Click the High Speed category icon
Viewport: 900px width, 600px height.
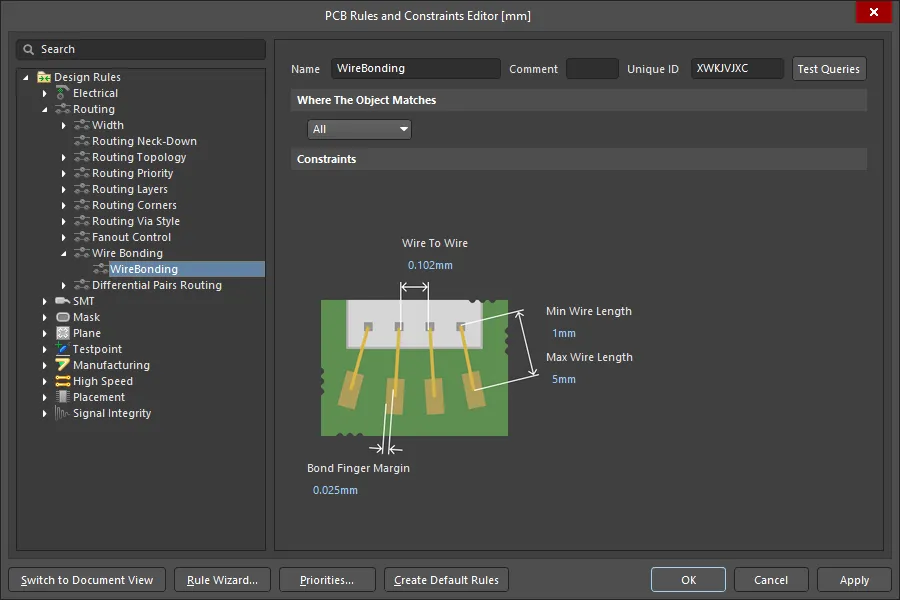tap(63, 381)
